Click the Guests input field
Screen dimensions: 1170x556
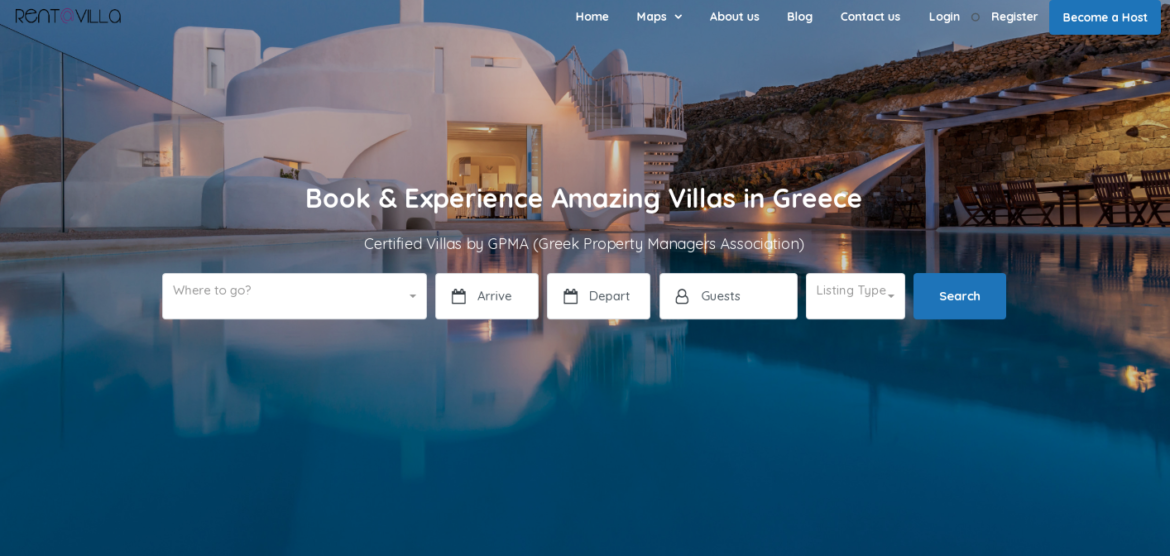coord(728,296)
